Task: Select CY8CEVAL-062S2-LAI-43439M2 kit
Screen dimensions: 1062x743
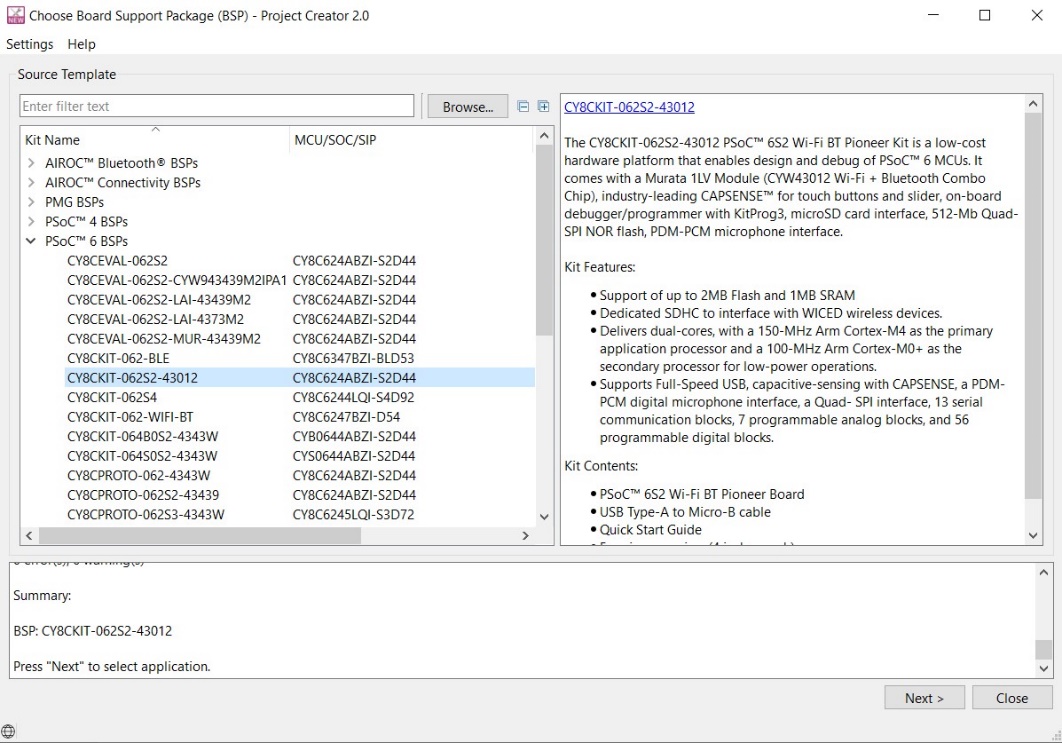Action: [x=300, y=300]
